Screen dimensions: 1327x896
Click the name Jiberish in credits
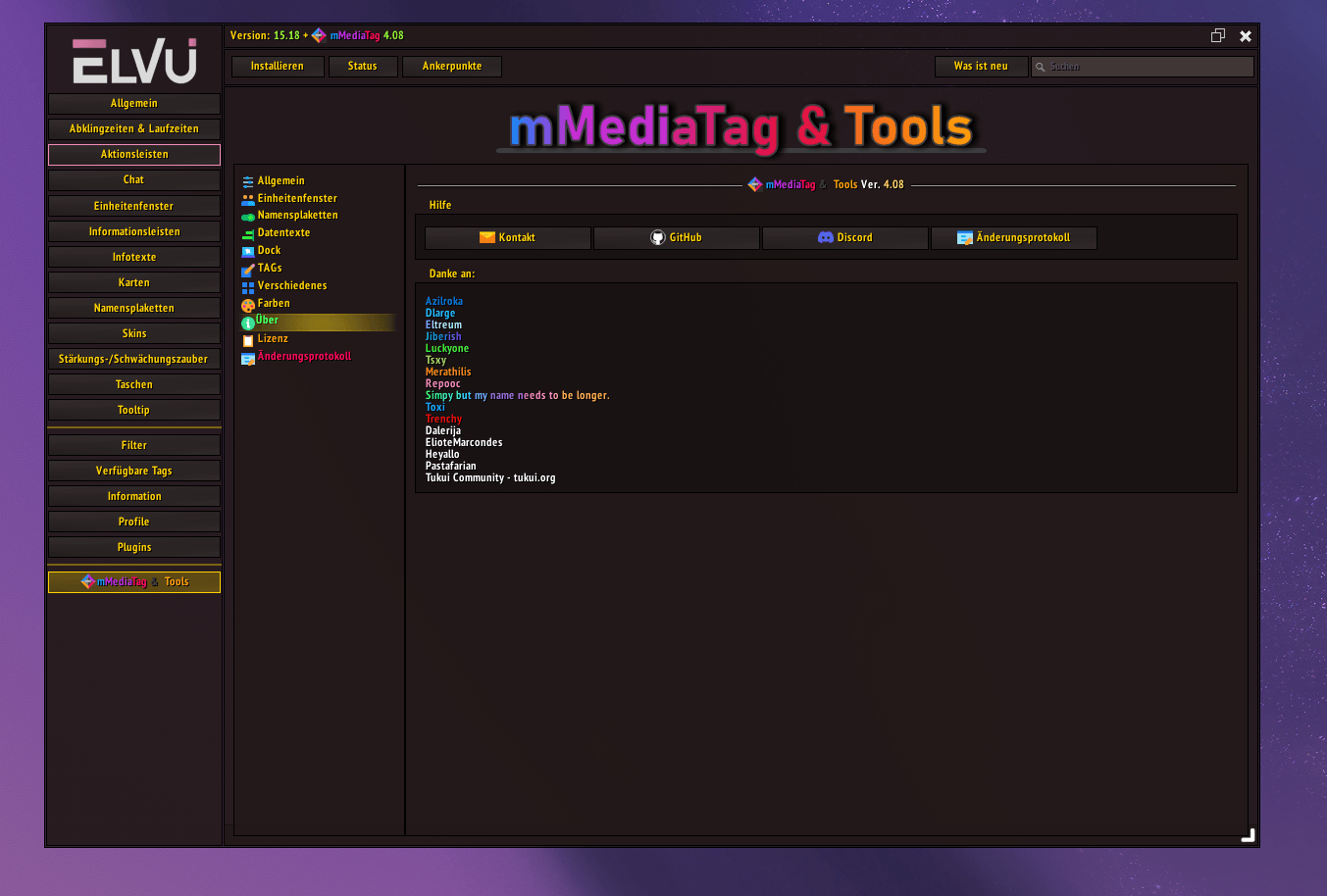click(x=443, y=337)
